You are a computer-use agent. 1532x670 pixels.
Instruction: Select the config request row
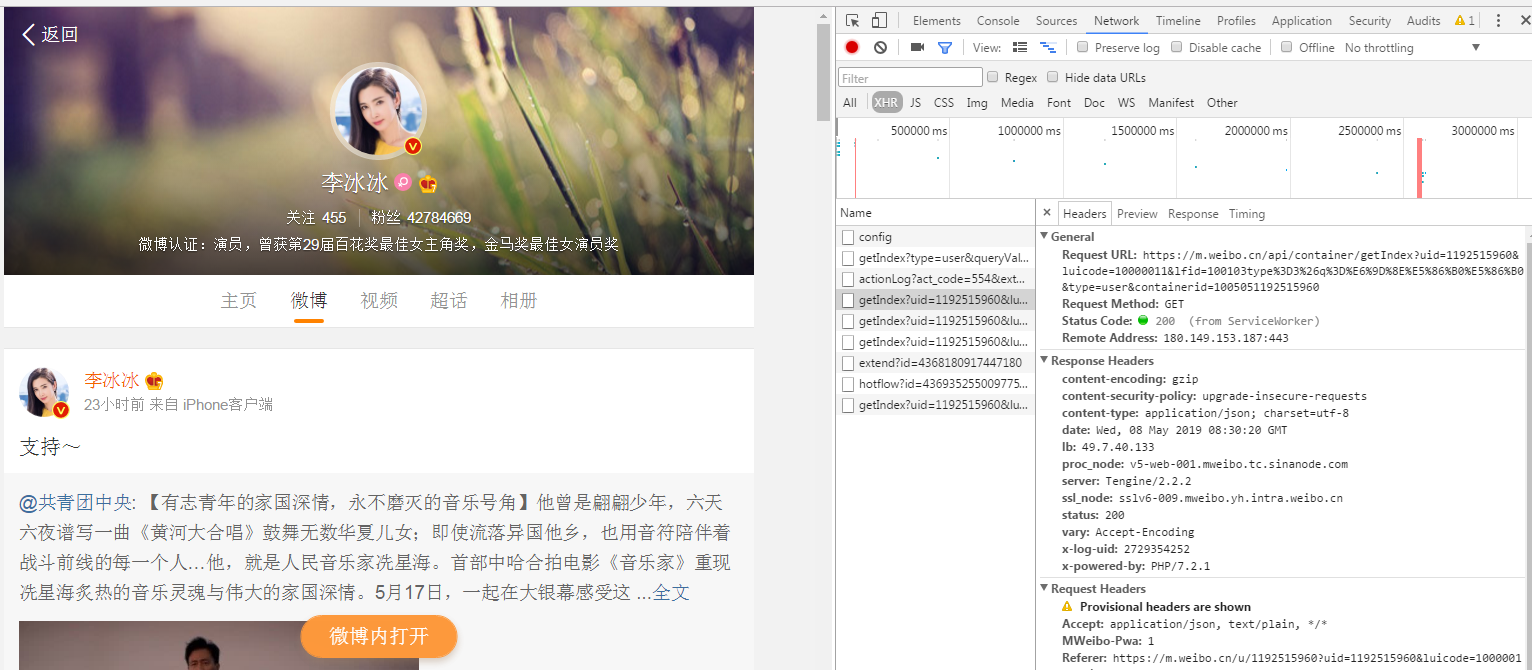936,237
